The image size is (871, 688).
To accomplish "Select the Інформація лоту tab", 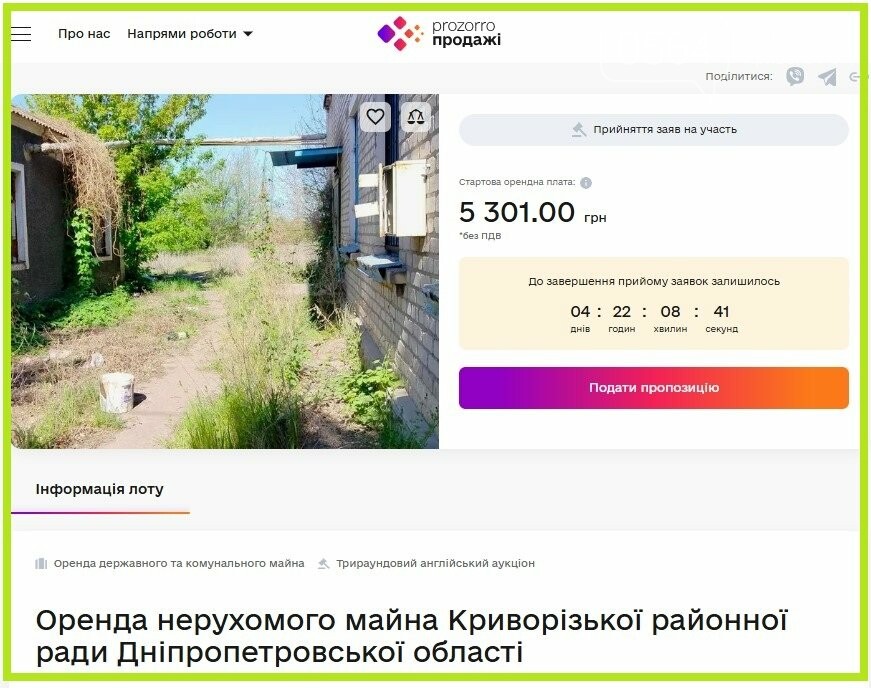I will 100,489.
